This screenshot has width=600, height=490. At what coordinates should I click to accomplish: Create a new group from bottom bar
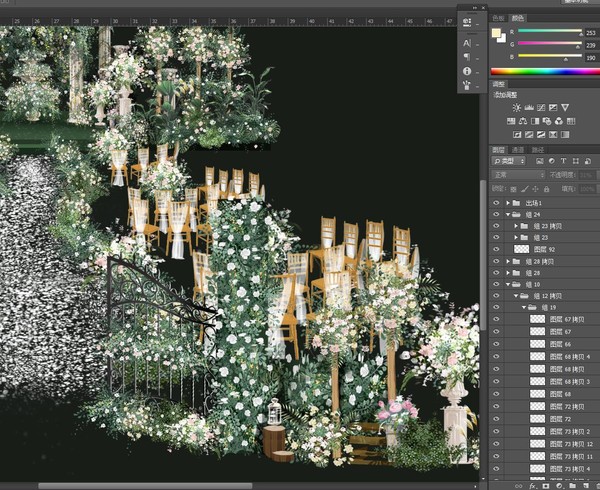coord(572,486)
